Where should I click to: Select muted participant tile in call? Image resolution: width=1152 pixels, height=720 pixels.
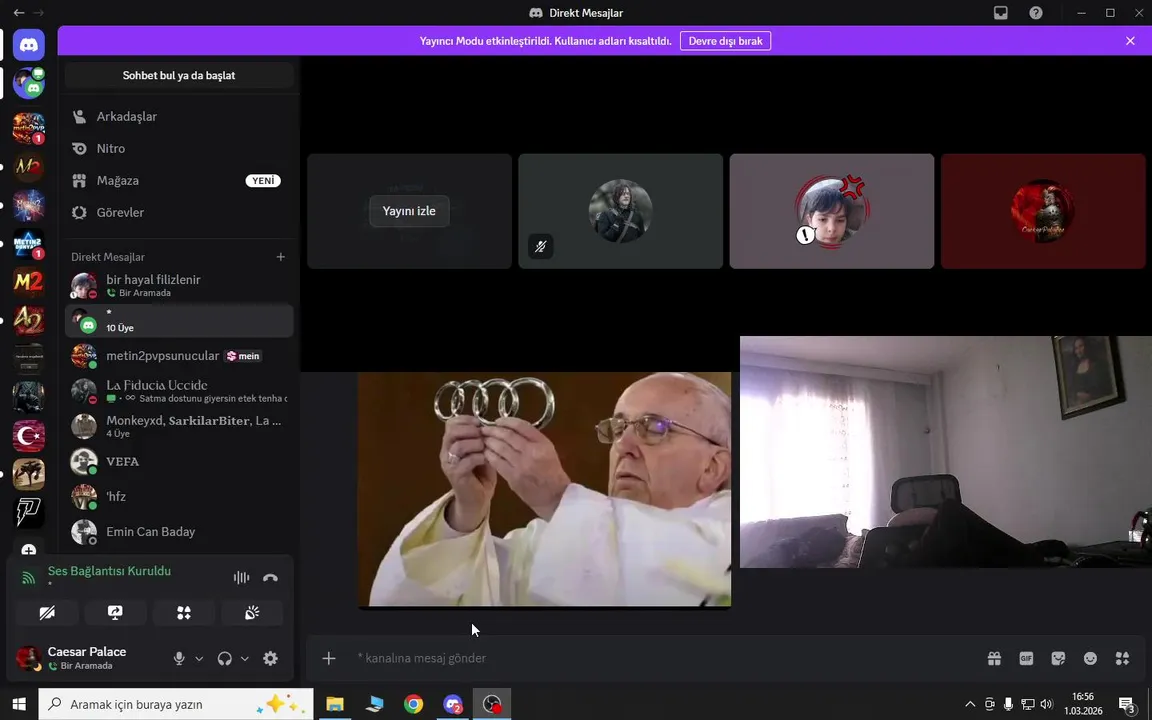(621, 211)
